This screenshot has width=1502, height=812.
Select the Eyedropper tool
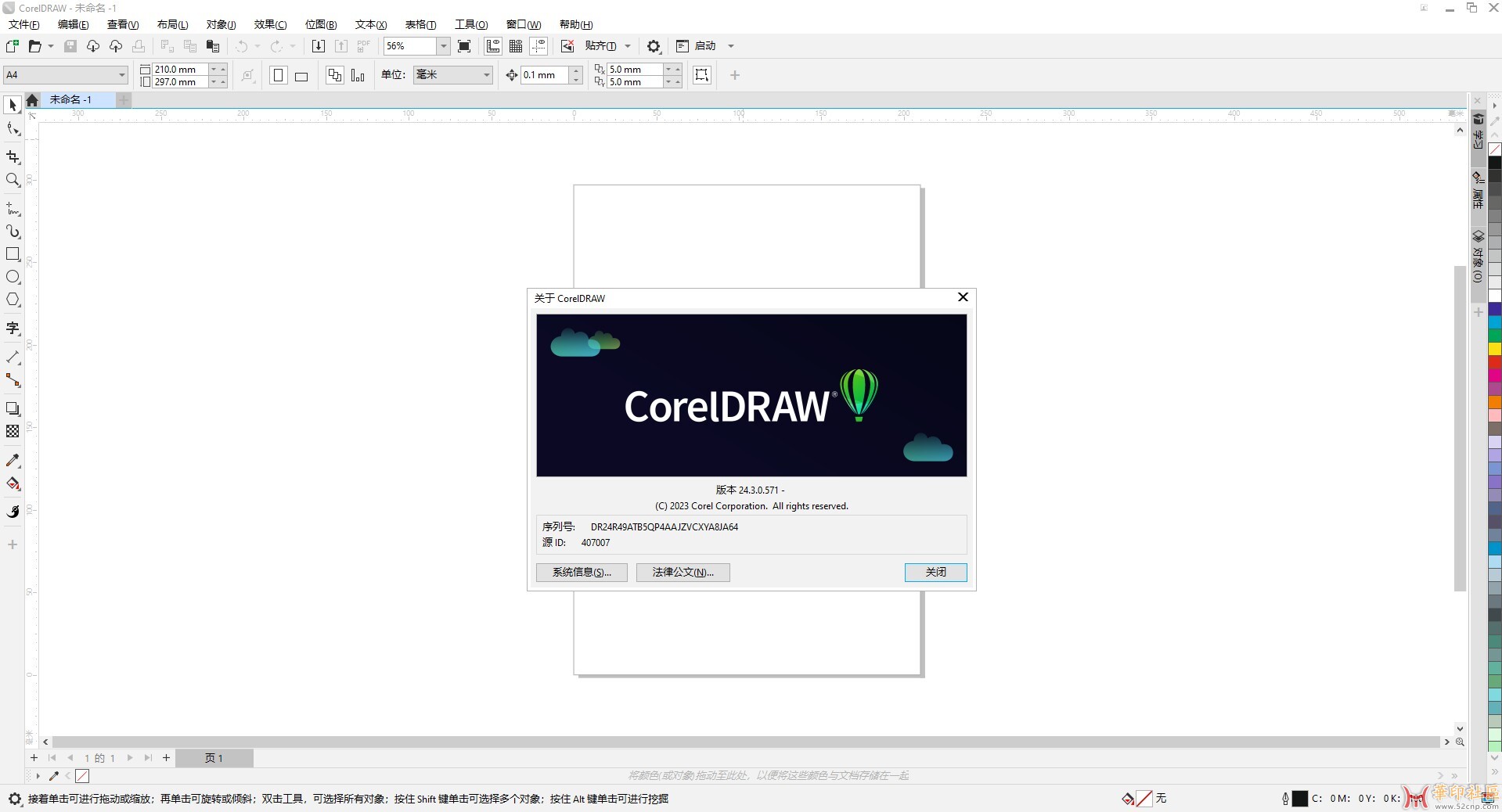pos(13,461)
